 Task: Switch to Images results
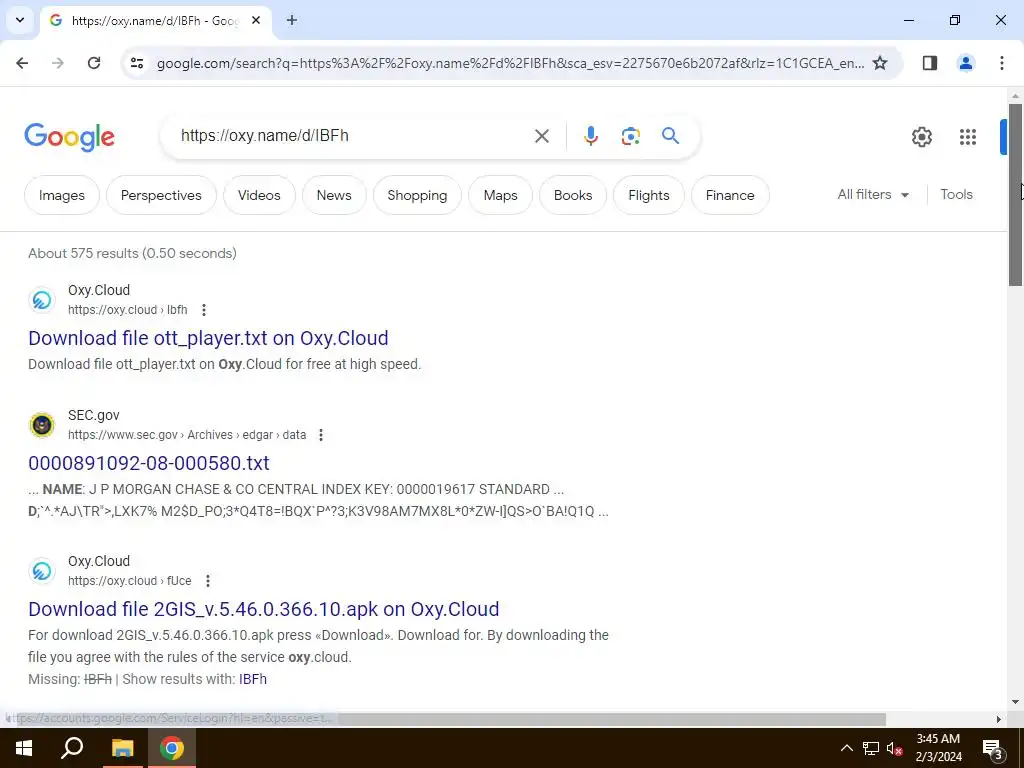coord(62,195)
